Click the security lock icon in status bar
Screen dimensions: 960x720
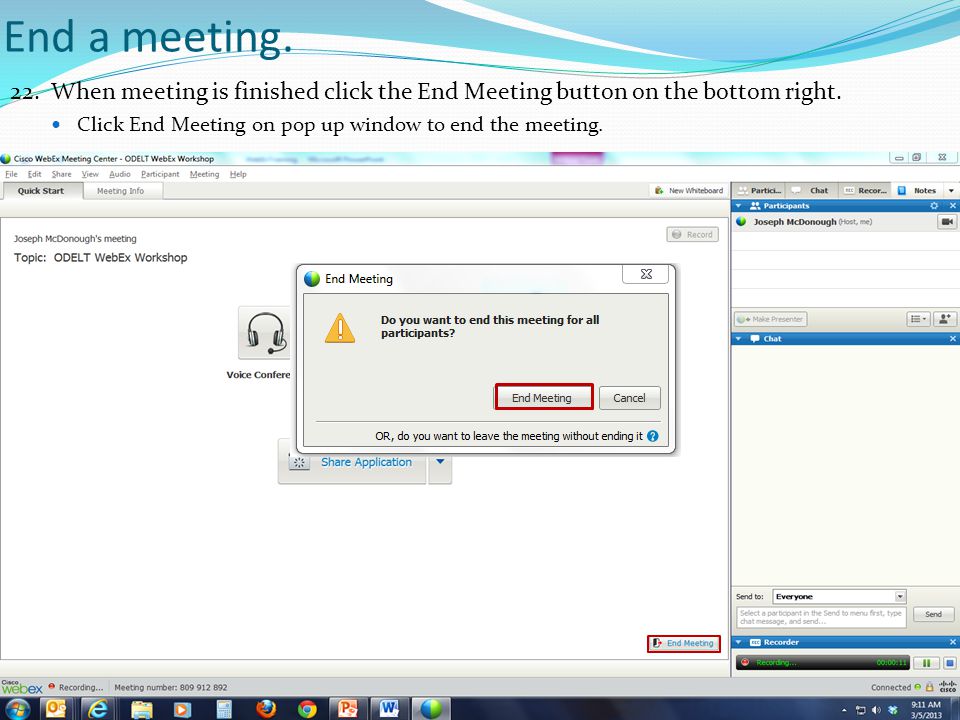929,687
